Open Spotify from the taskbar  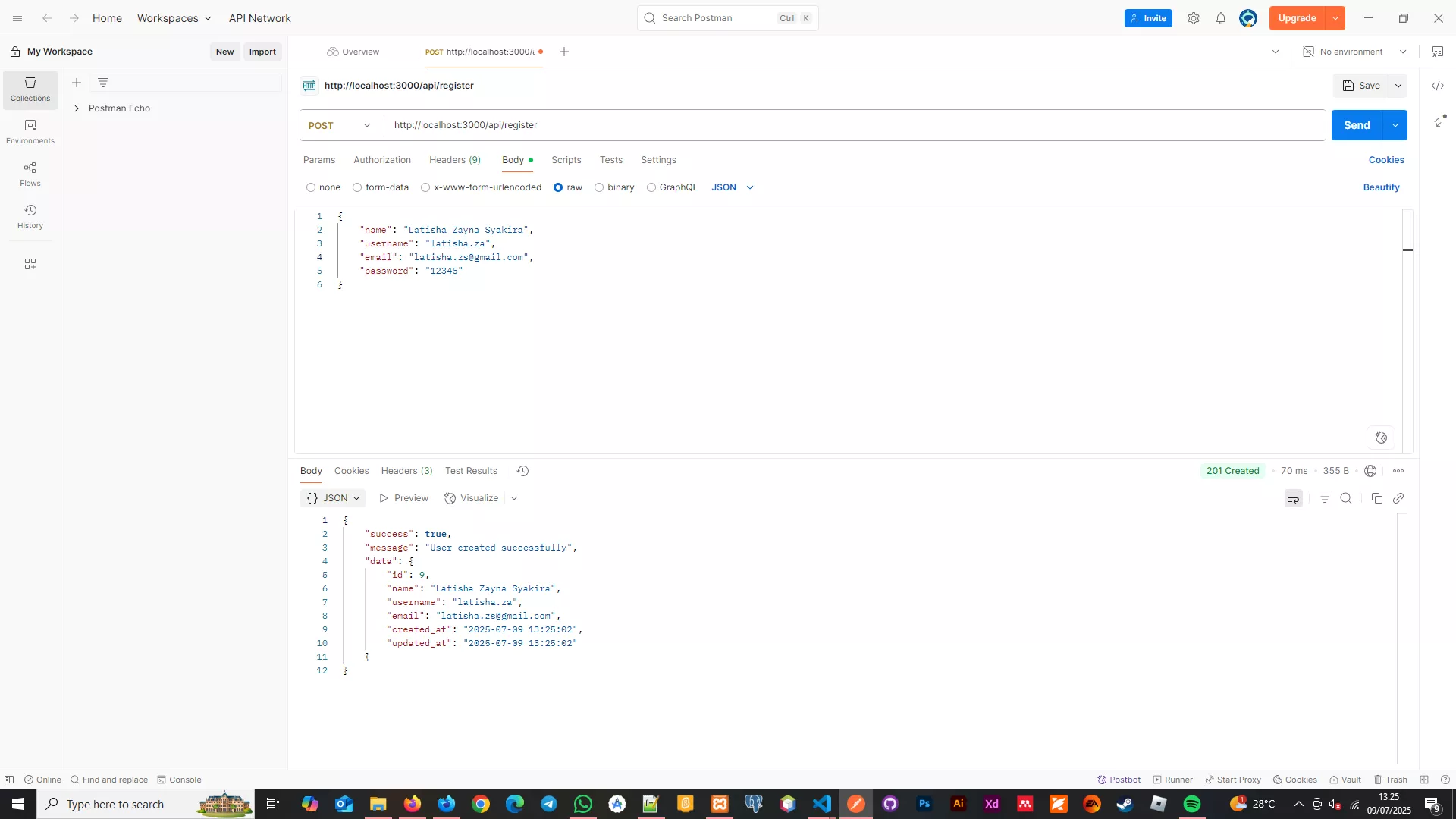[1192, 804]
